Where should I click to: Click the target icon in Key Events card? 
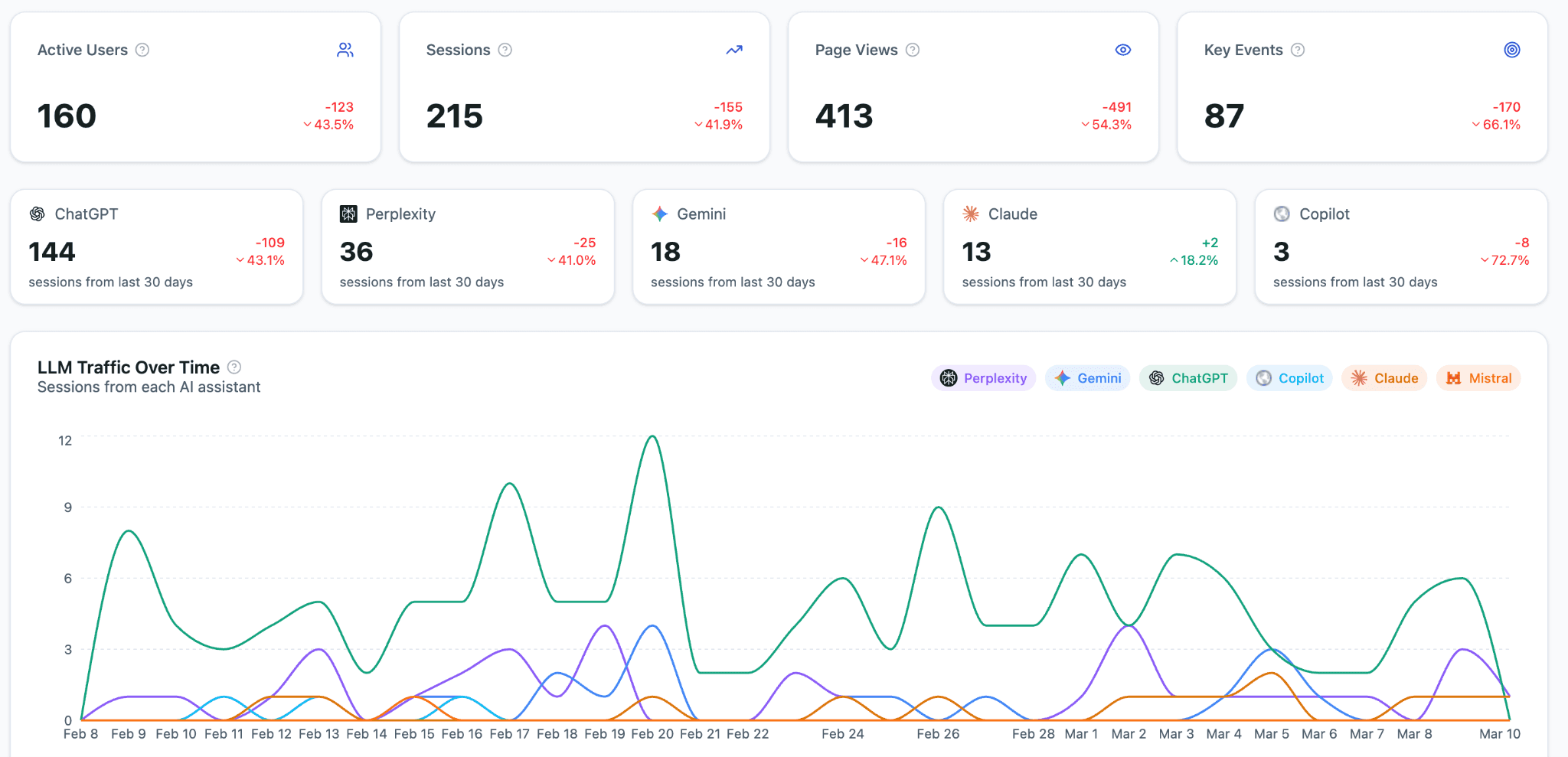pyautogui.click(x=1512, y=50)
